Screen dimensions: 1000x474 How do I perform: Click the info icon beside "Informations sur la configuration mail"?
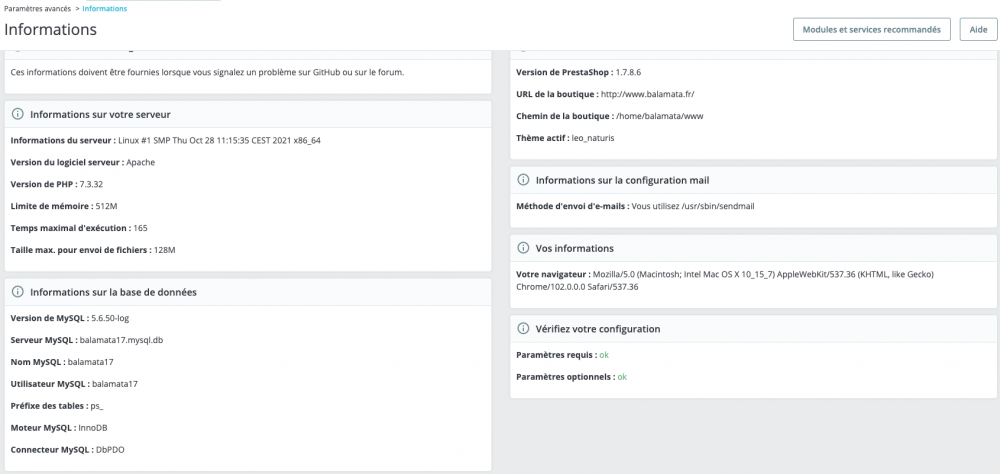523,180
